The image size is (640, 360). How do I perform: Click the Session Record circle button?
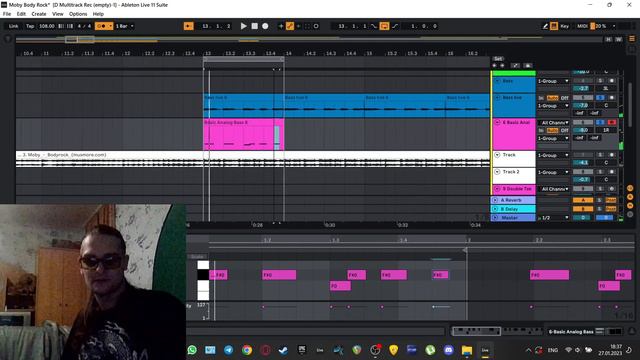[x=316, y=26]
